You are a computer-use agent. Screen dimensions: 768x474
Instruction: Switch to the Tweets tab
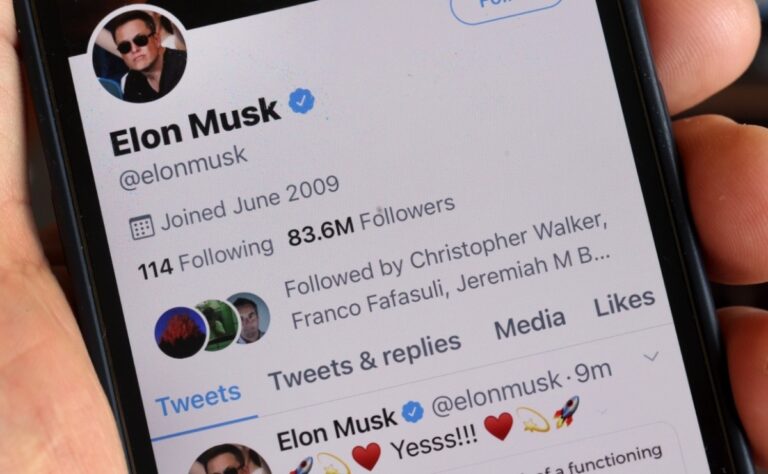[x=198, y=399]
